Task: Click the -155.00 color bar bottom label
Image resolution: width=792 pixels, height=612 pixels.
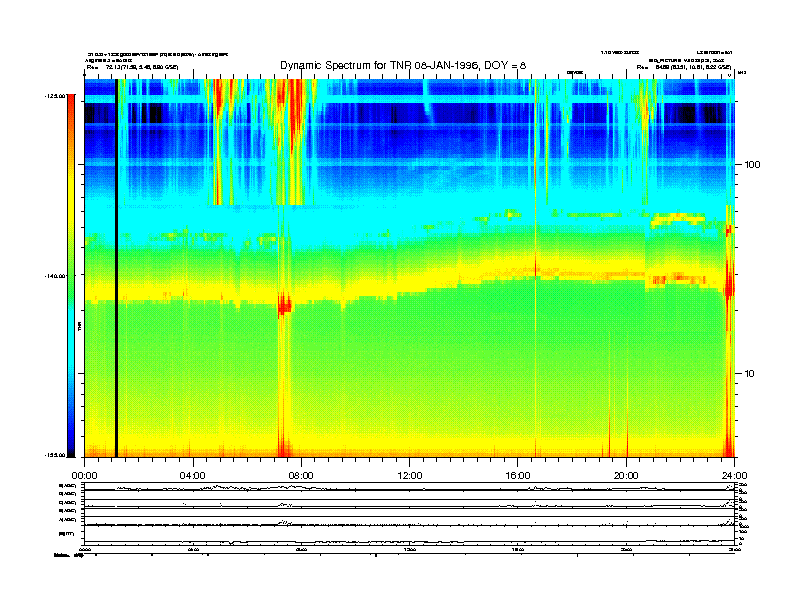Action: point(55,455)
